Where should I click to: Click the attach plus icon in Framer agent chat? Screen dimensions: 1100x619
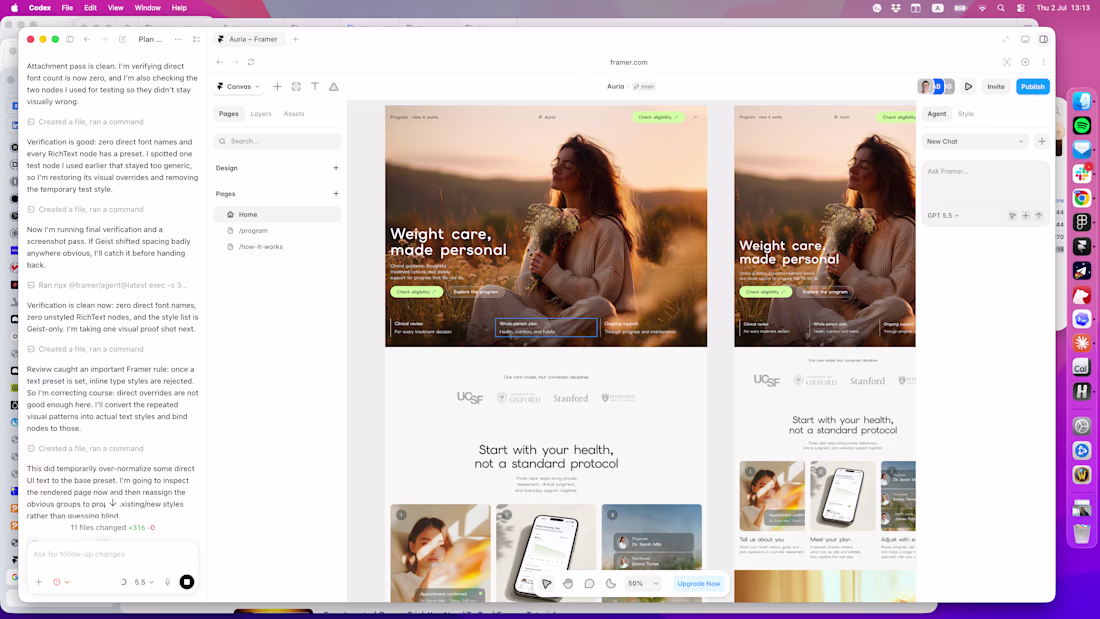pos(1026,215)
